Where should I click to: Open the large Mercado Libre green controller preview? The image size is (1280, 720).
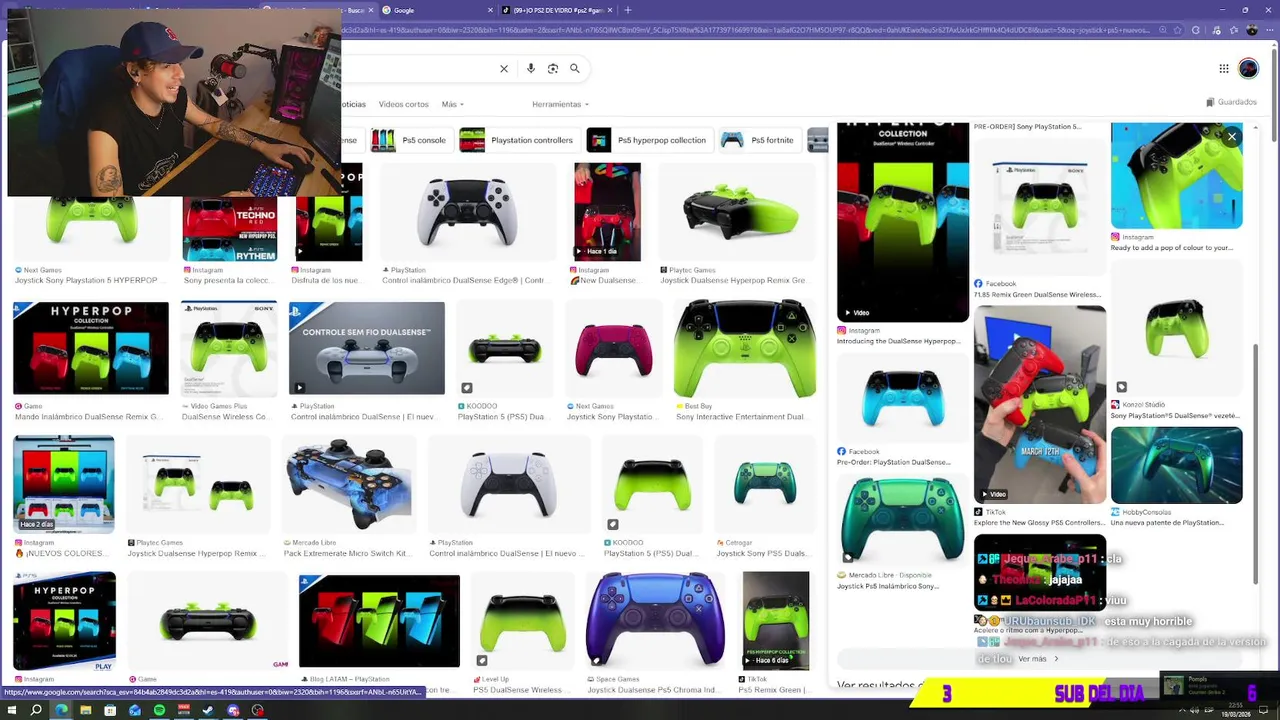(903, 518)
